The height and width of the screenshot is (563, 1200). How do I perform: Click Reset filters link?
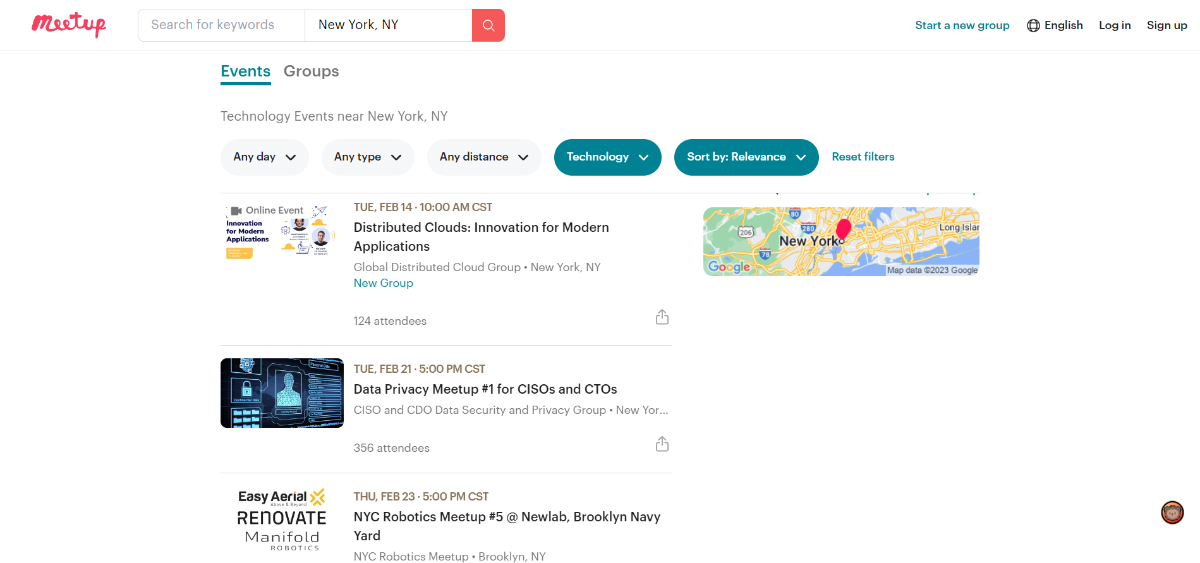click(x=863, y=157)
